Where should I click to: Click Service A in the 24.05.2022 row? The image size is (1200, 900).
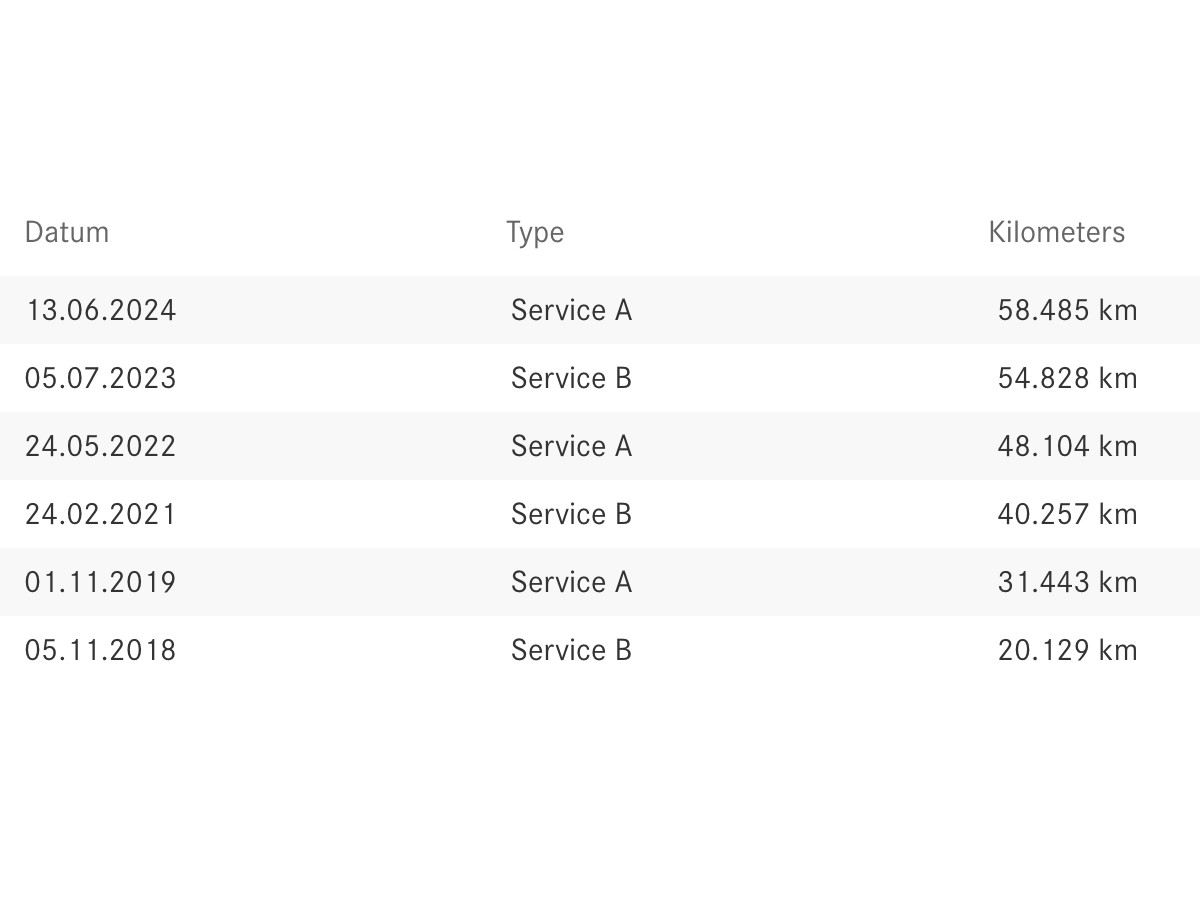coord(571,446)
